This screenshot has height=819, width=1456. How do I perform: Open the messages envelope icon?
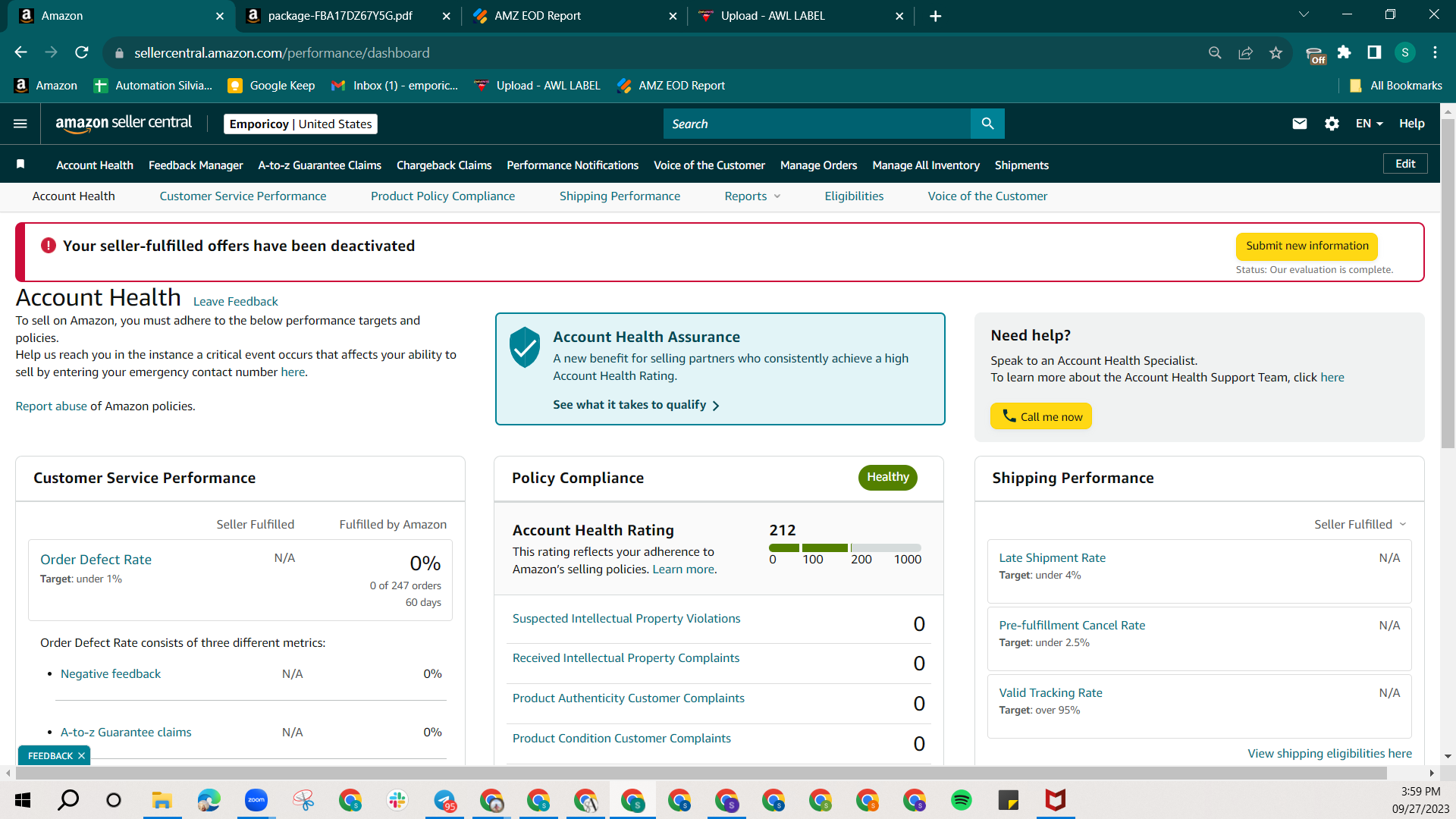[x=1300, y=124]
